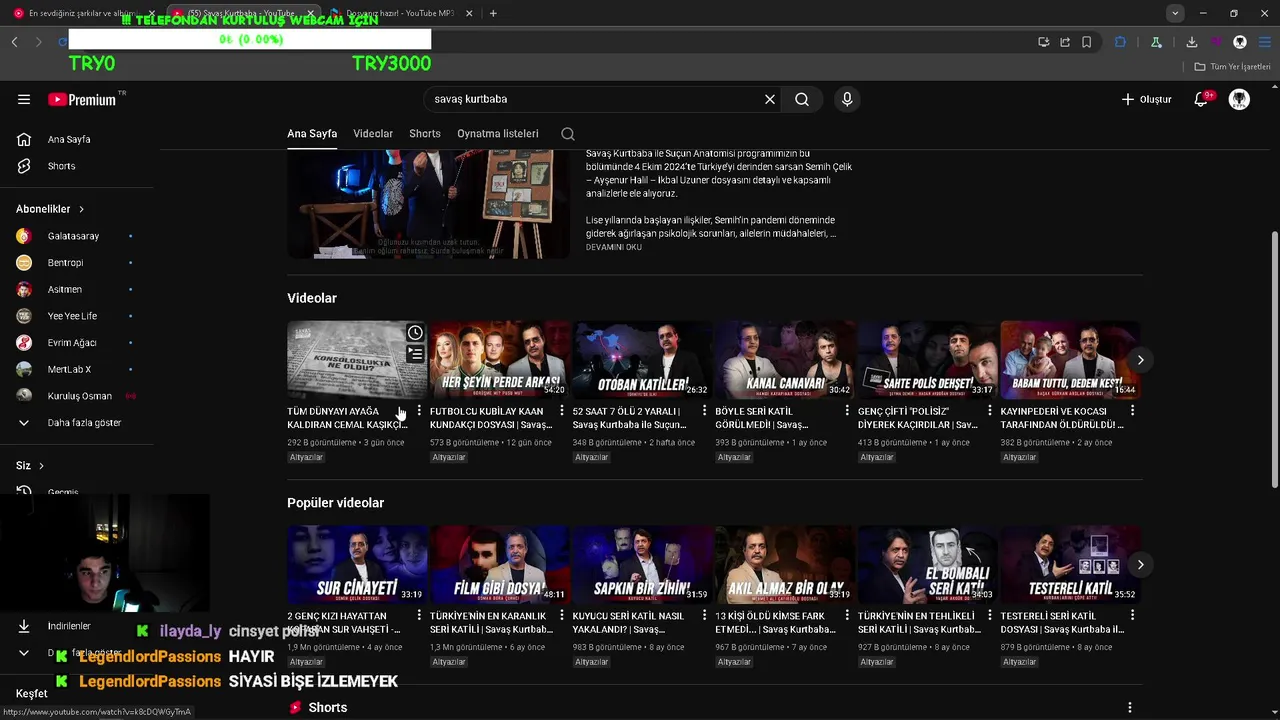This screenshot has width=1280, height=720.
Task: Open browser downloads icon
Action: tap(1191, 42)
